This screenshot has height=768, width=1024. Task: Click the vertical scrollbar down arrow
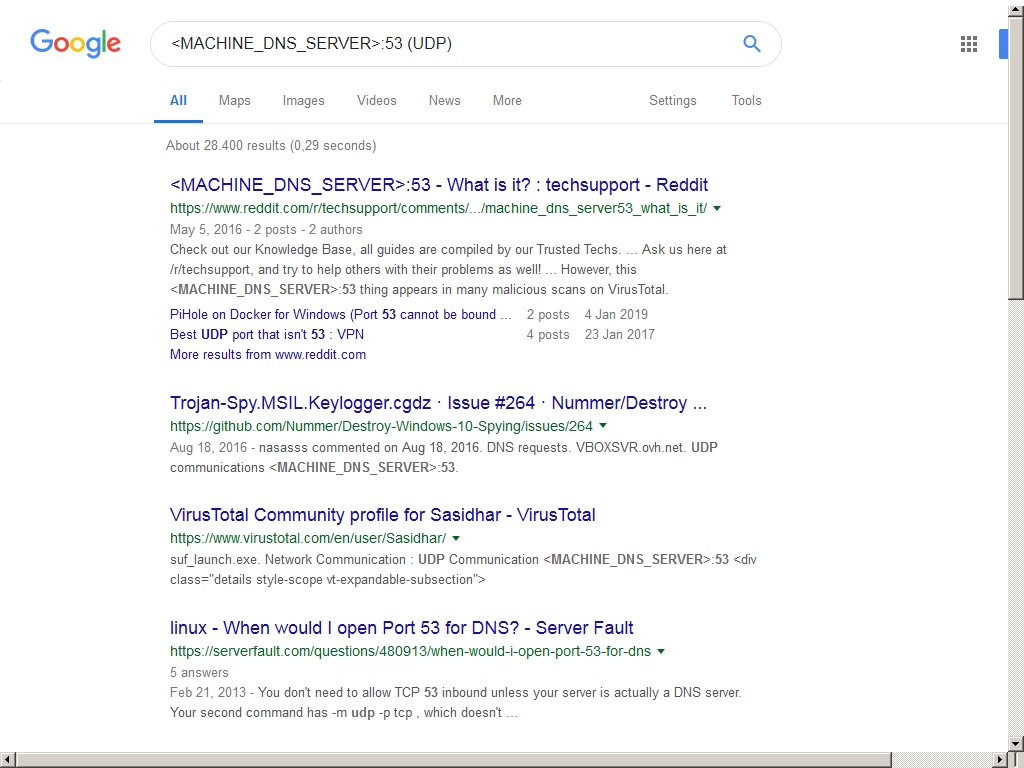coord(1016,744)
